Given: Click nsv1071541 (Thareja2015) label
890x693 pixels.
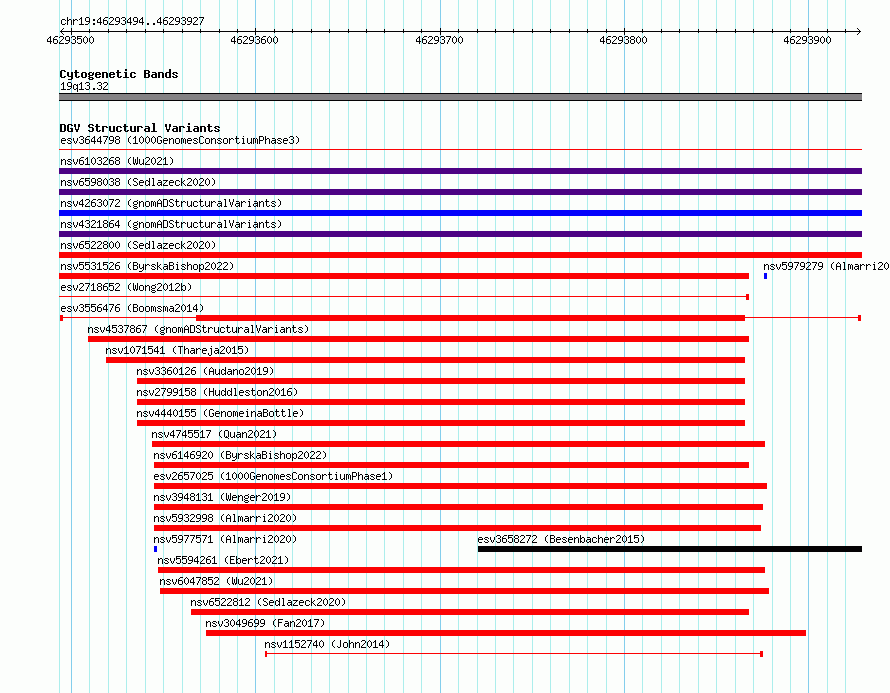Looking at the screenshot, I should [177, 350].
